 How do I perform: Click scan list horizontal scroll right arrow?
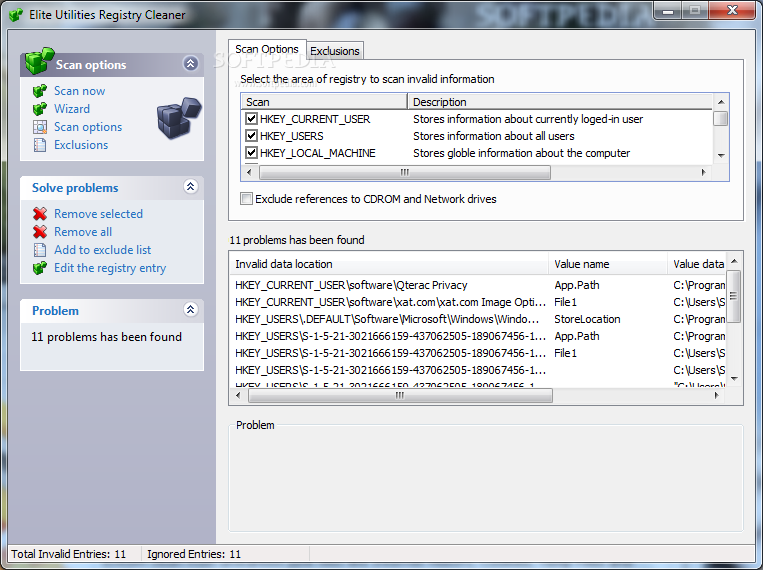704,172
